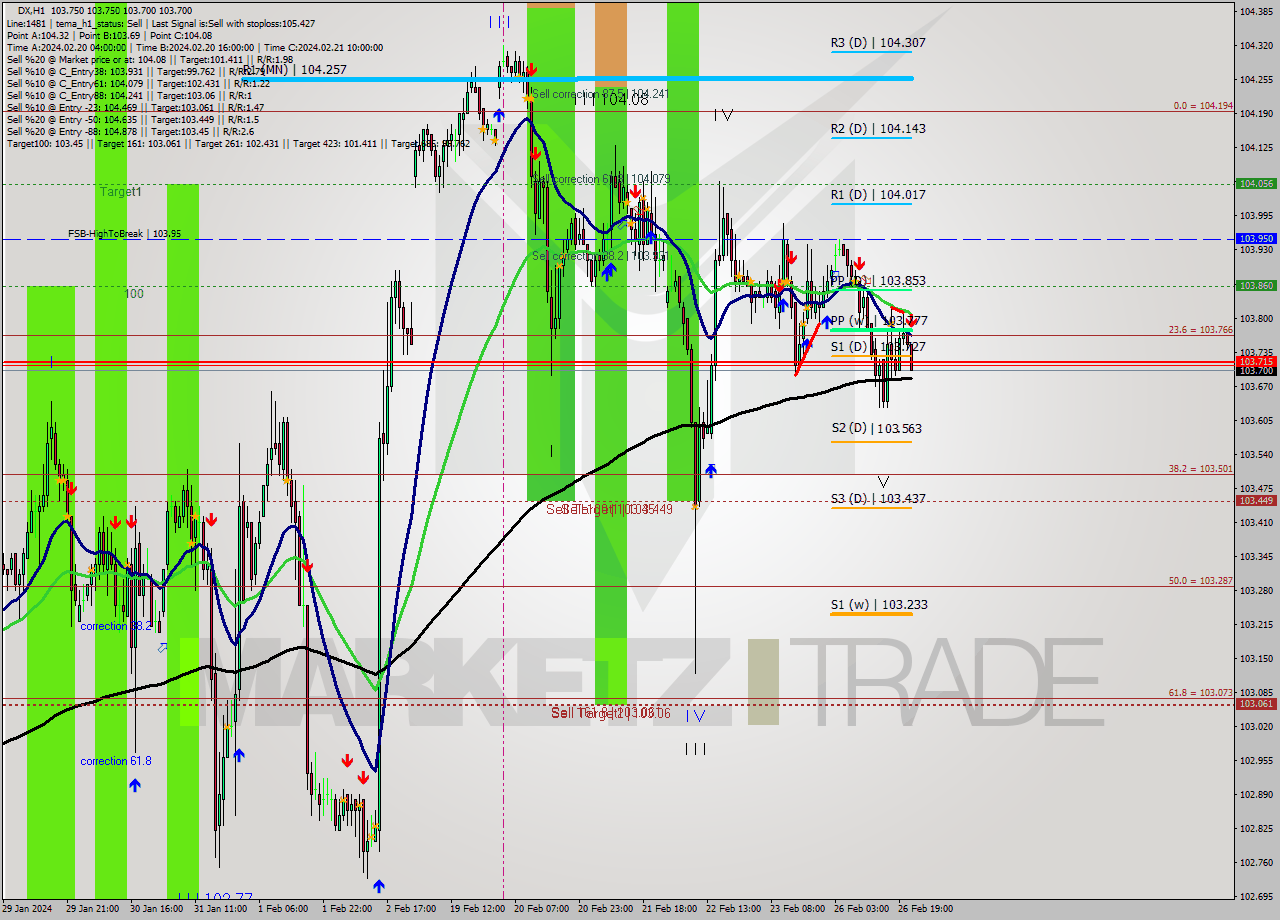Click the 104.385 price axis value
The image size is (1280, 920).
click(x=1256, y=12)
